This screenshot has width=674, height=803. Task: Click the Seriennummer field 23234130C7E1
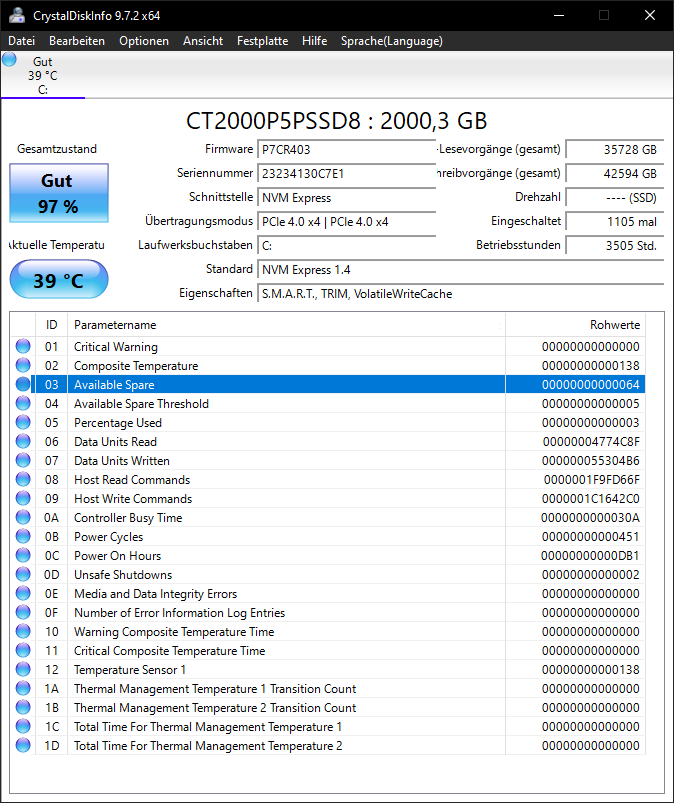pos(346,174)
